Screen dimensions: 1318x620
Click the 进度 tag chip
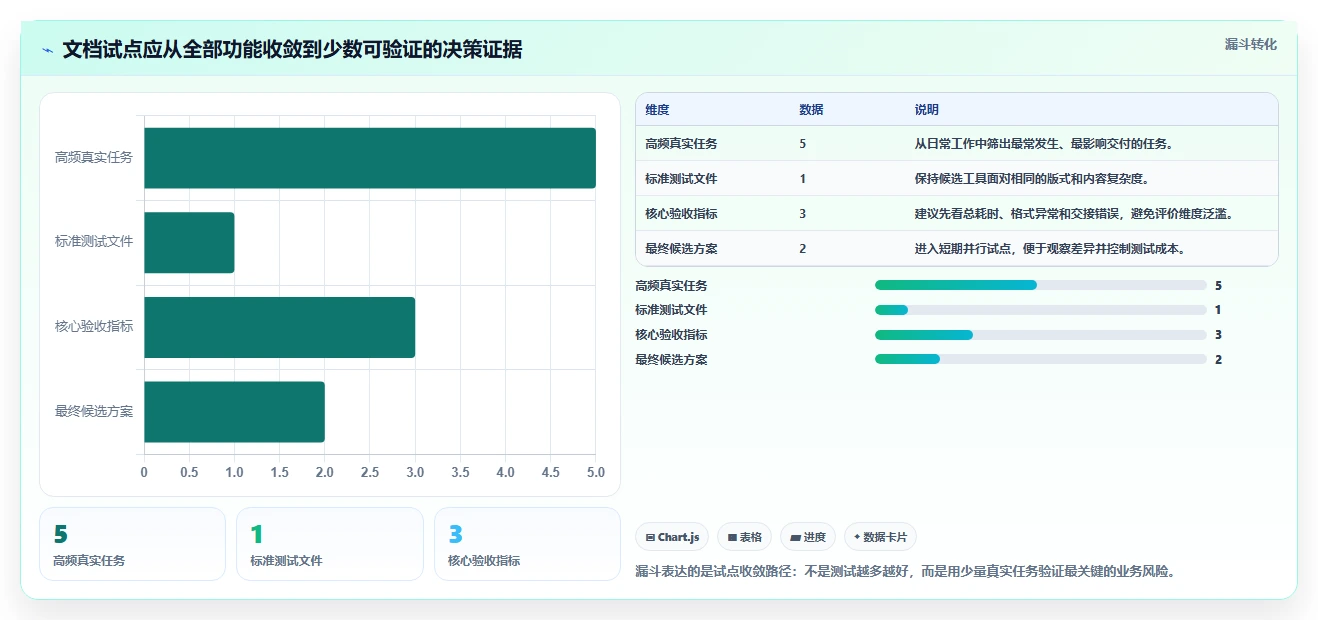(x=808, y=537)
